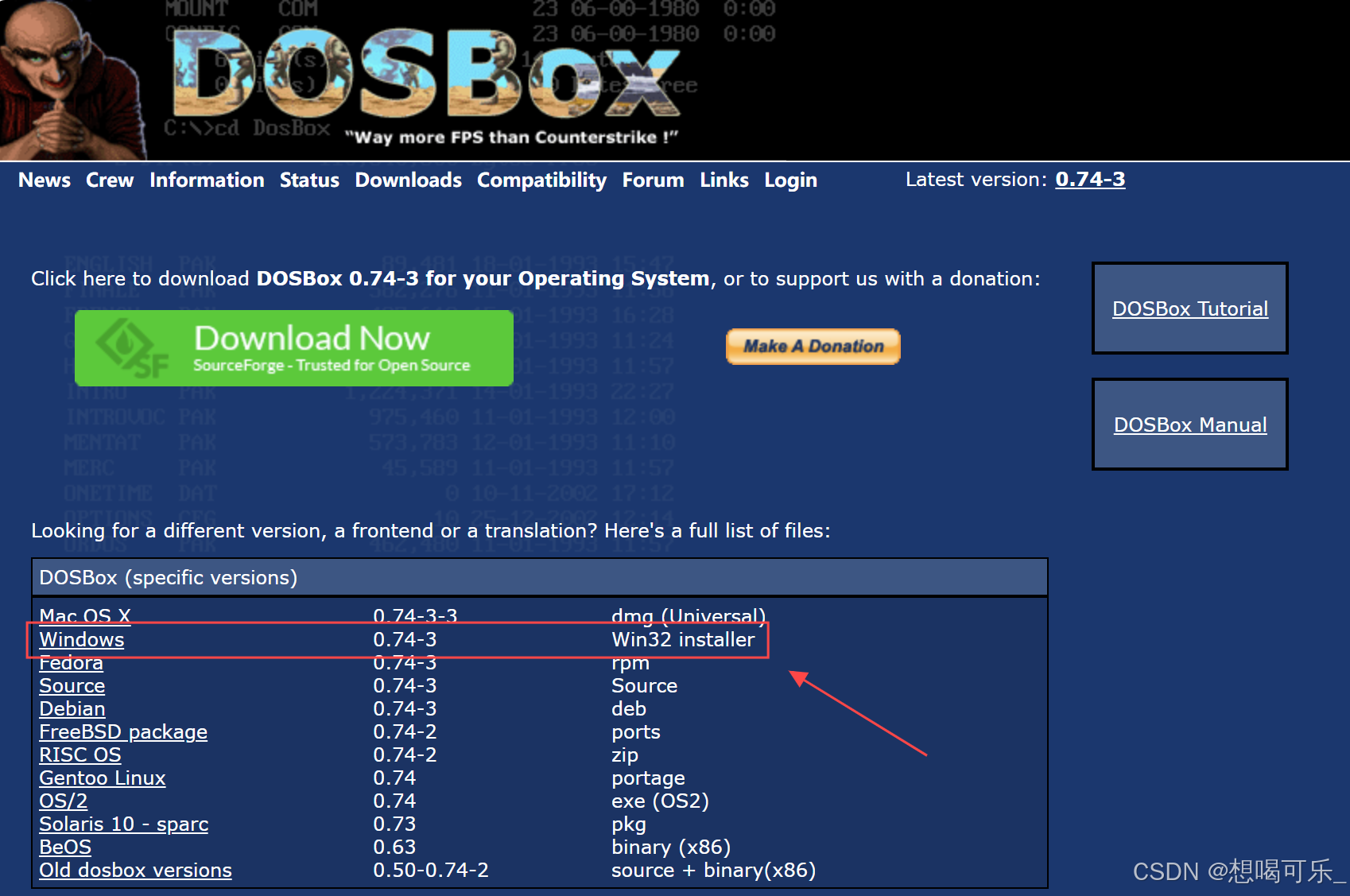
Task: Open the Source download link
Action: [x=72, y=685]
